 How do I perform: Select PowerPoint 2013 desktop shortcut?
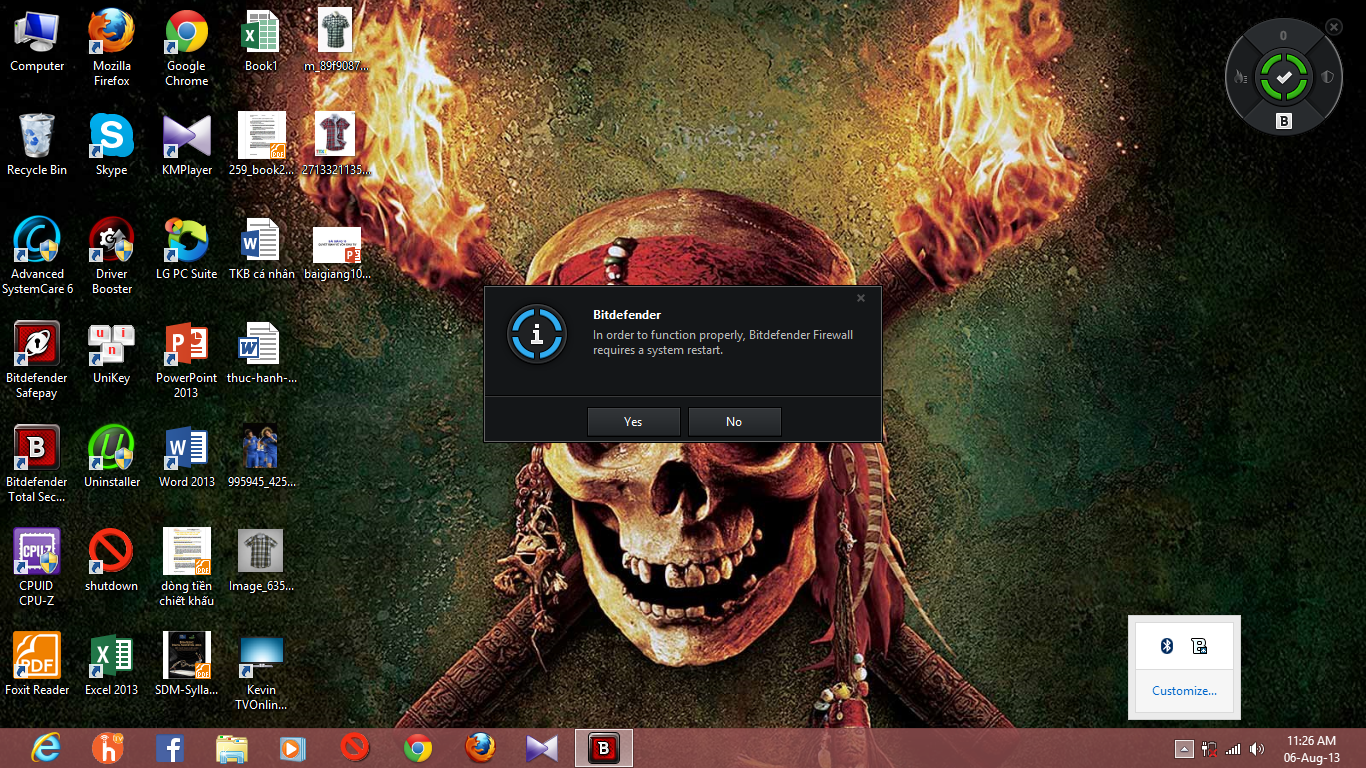(187, 360)
